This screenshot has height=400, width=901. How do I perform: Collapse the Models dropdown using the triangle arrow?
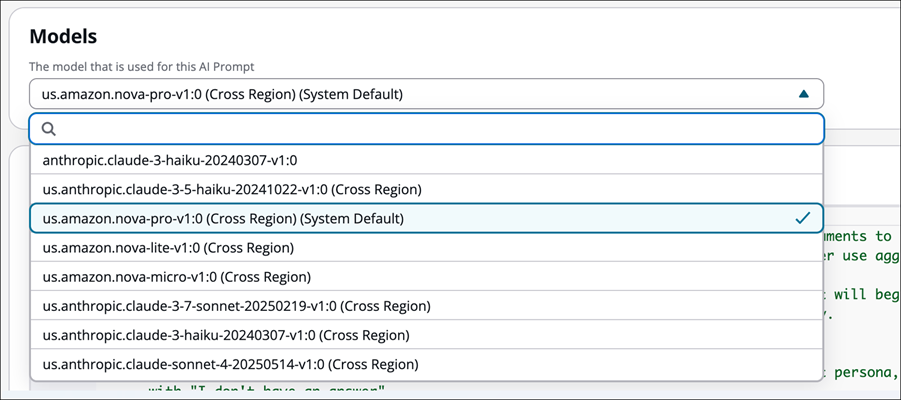pyautogui.click(x=803, y=94)
